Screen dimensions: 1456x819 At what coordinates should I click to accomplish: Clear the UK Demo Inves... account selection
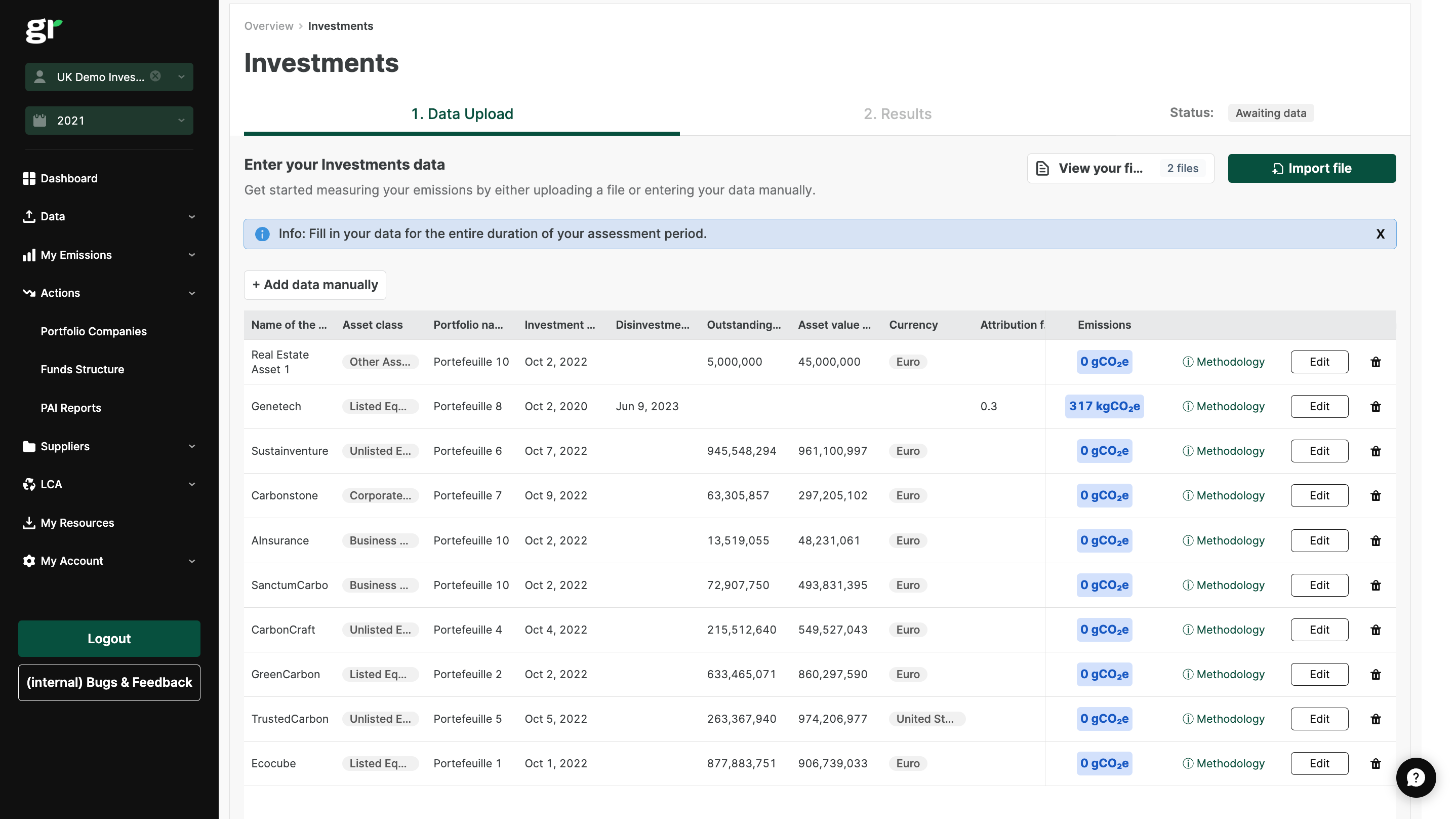pyautogui.click(x=155, y=76)
